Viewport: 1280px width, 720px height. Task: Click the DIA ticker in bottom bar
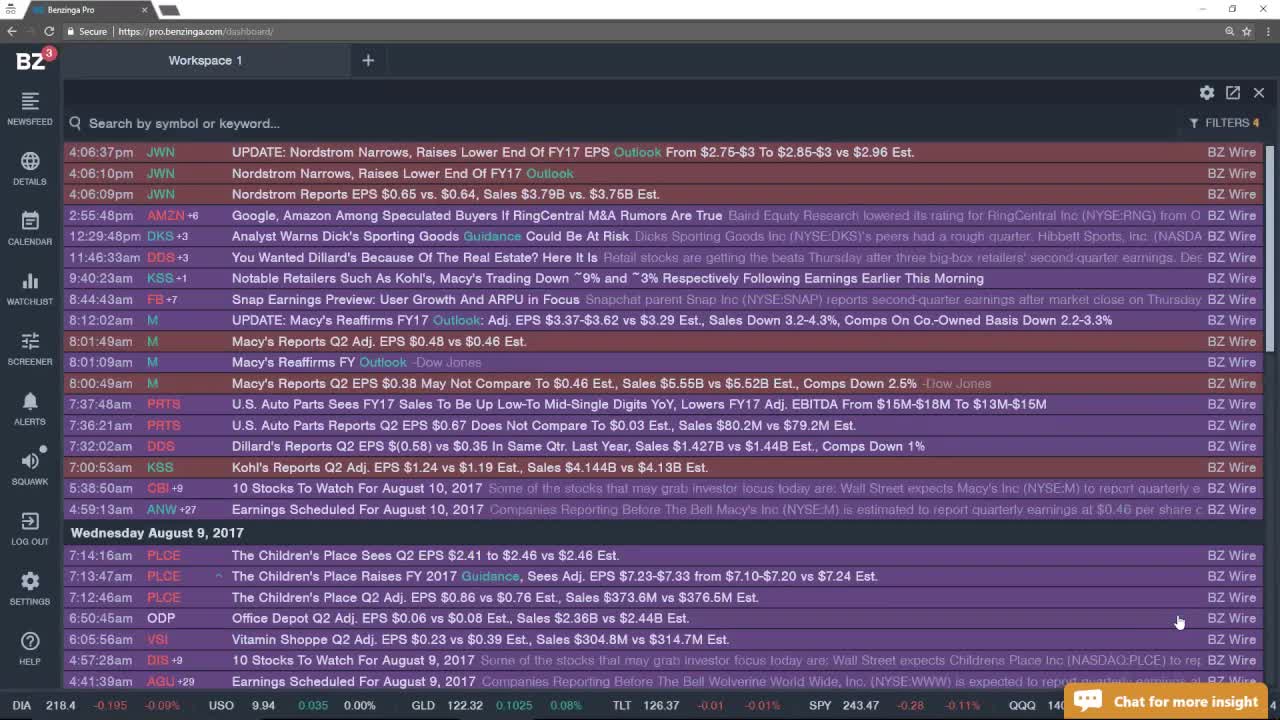pos(21,705)
